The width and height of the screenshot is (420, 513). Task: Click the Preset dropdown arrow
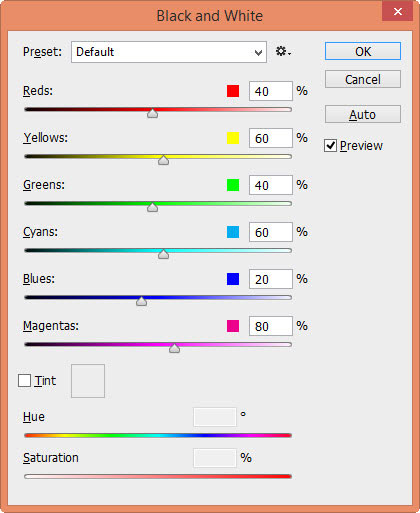click(258, 52)
